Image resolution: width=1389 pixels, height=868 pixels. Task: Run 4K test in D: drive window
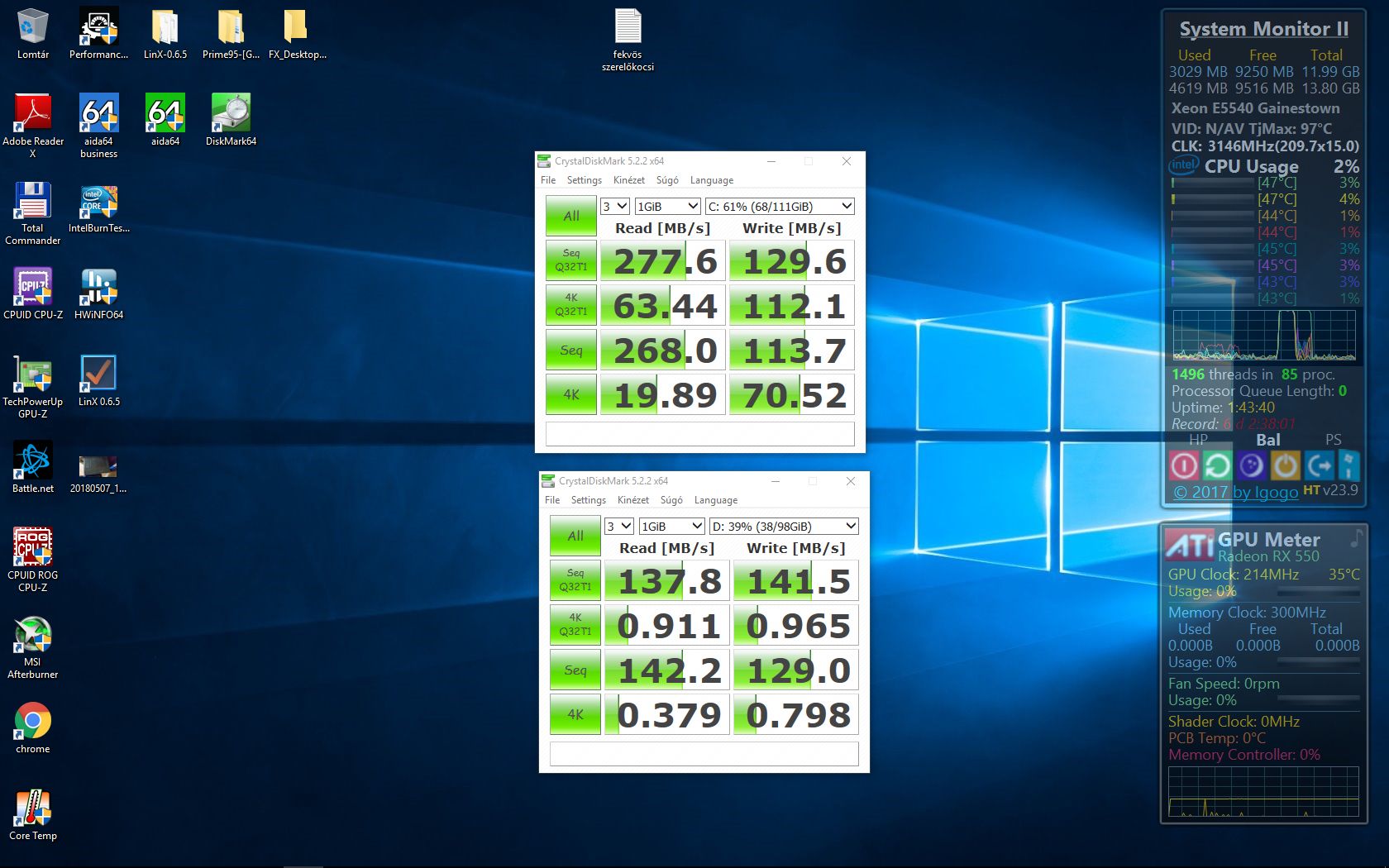pos(575,714)
